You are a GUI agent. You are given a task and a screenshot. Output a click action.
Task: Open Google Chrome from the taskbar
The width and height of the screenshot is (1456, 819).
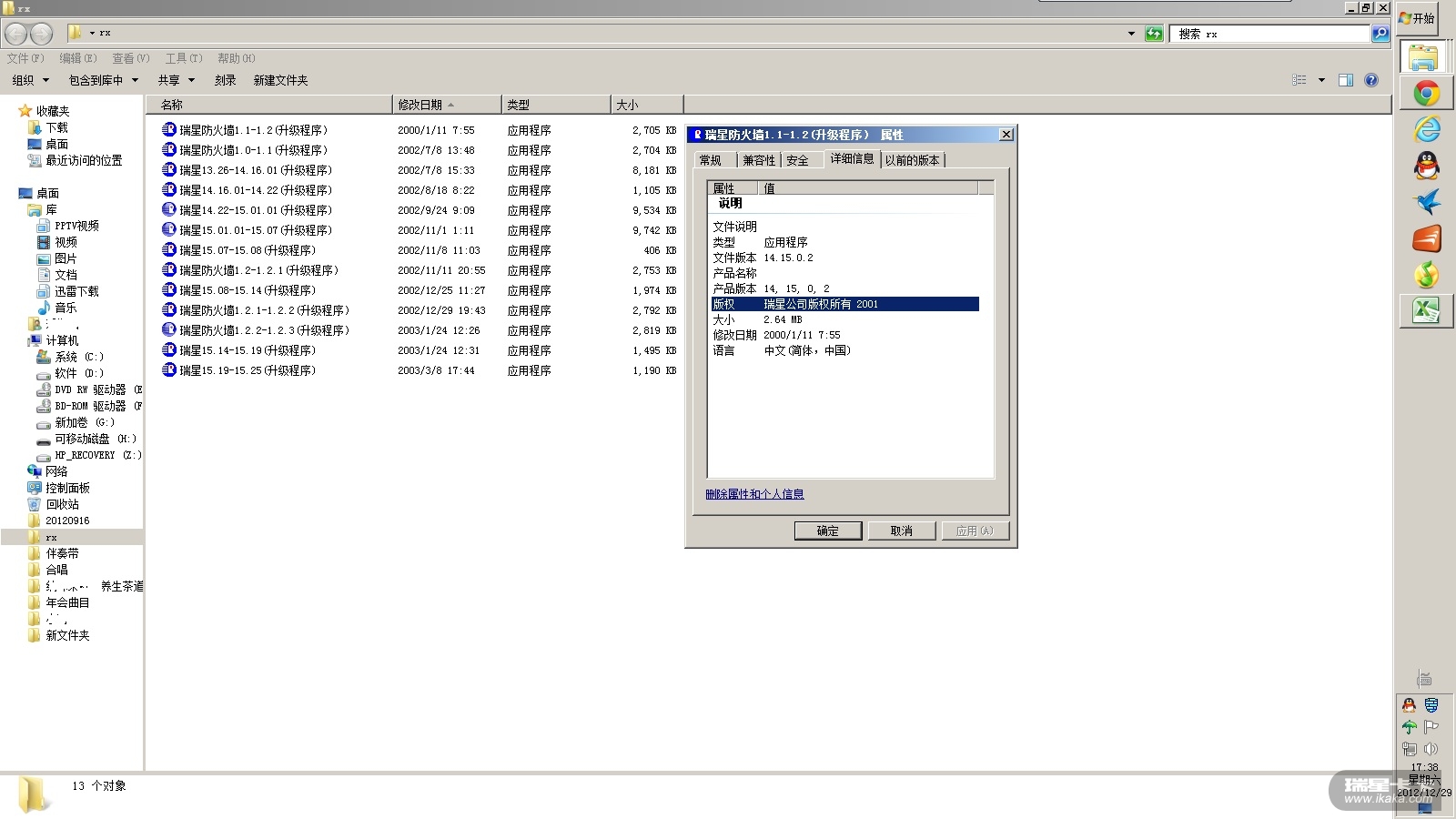click(1426, 93)
